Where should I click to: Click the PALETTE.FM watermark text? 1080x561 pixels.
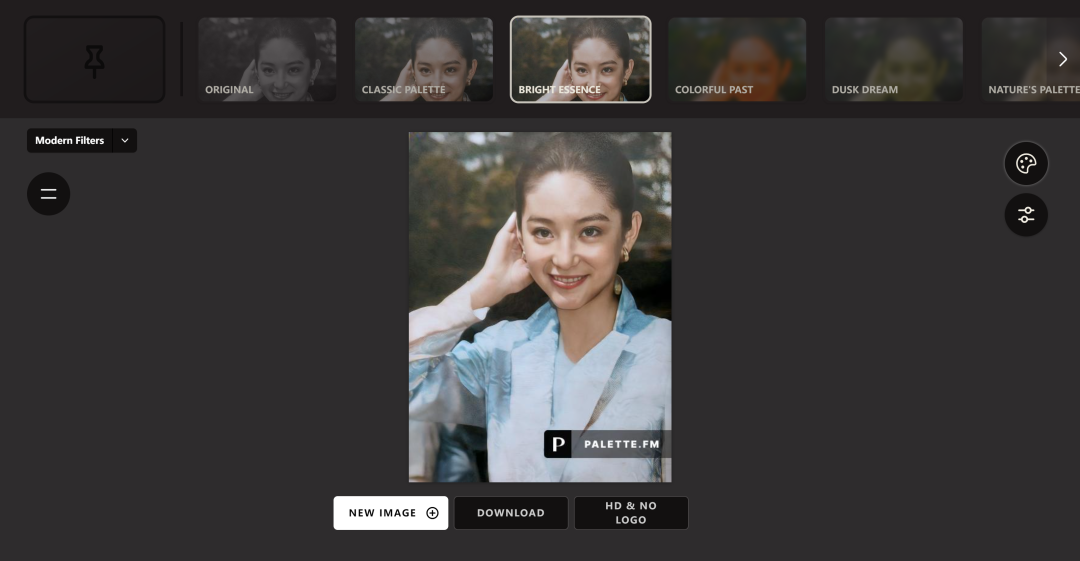[x=621, y=445]
